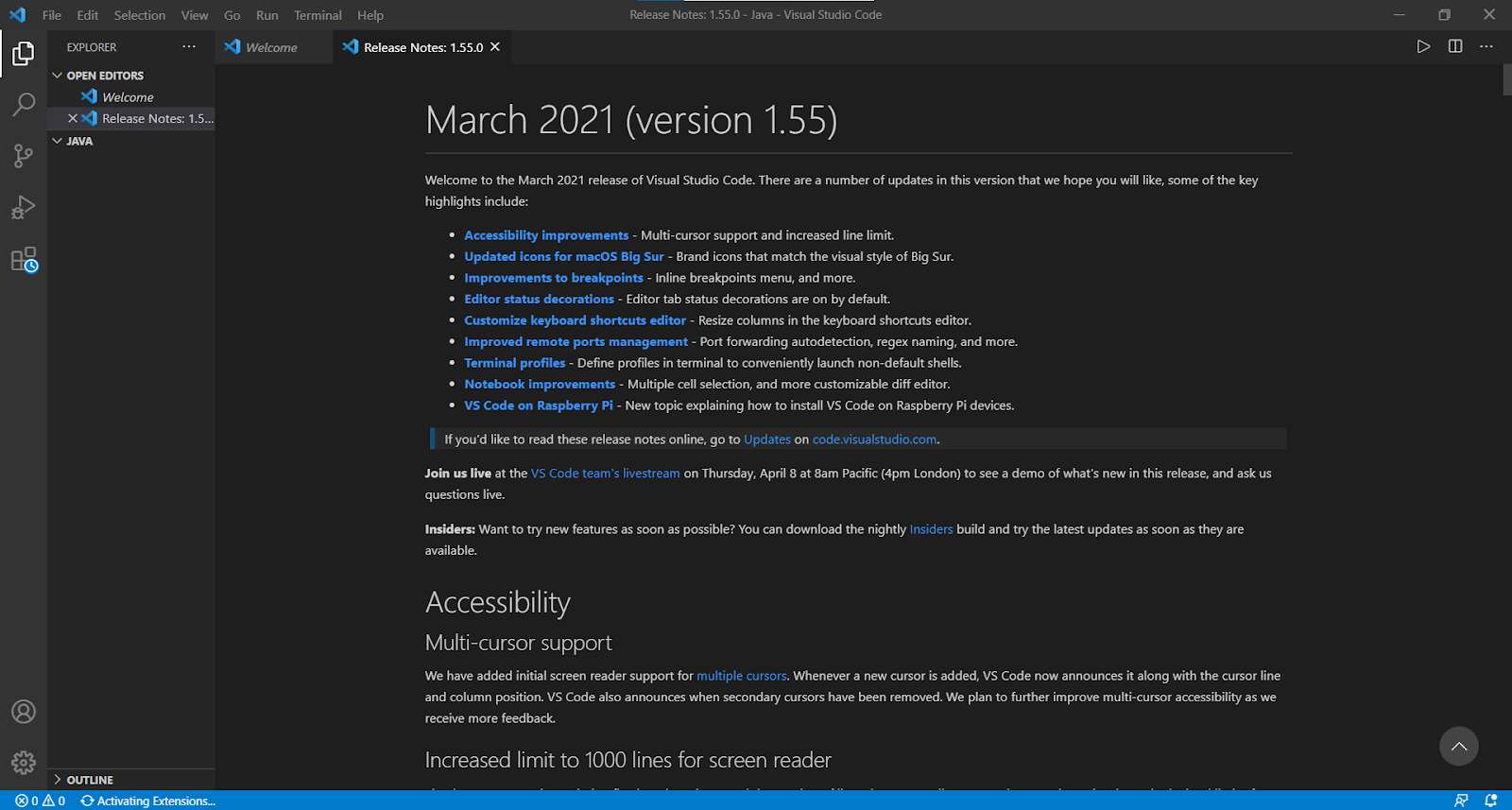Click the scroll-to-top round arrow button

1459,746
